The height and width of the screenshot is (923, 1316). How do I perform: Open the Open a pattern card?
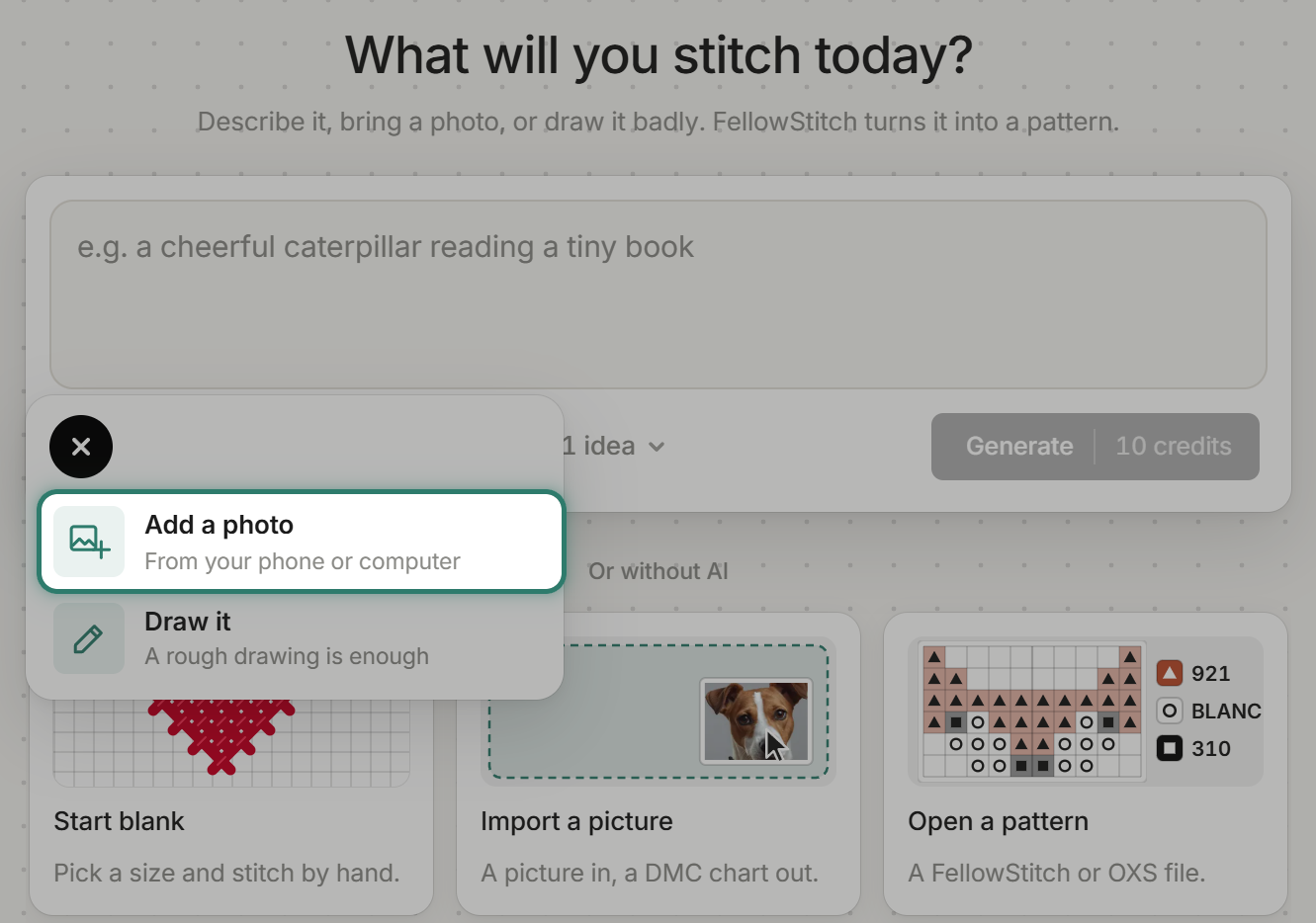[x=1086, y=763]
